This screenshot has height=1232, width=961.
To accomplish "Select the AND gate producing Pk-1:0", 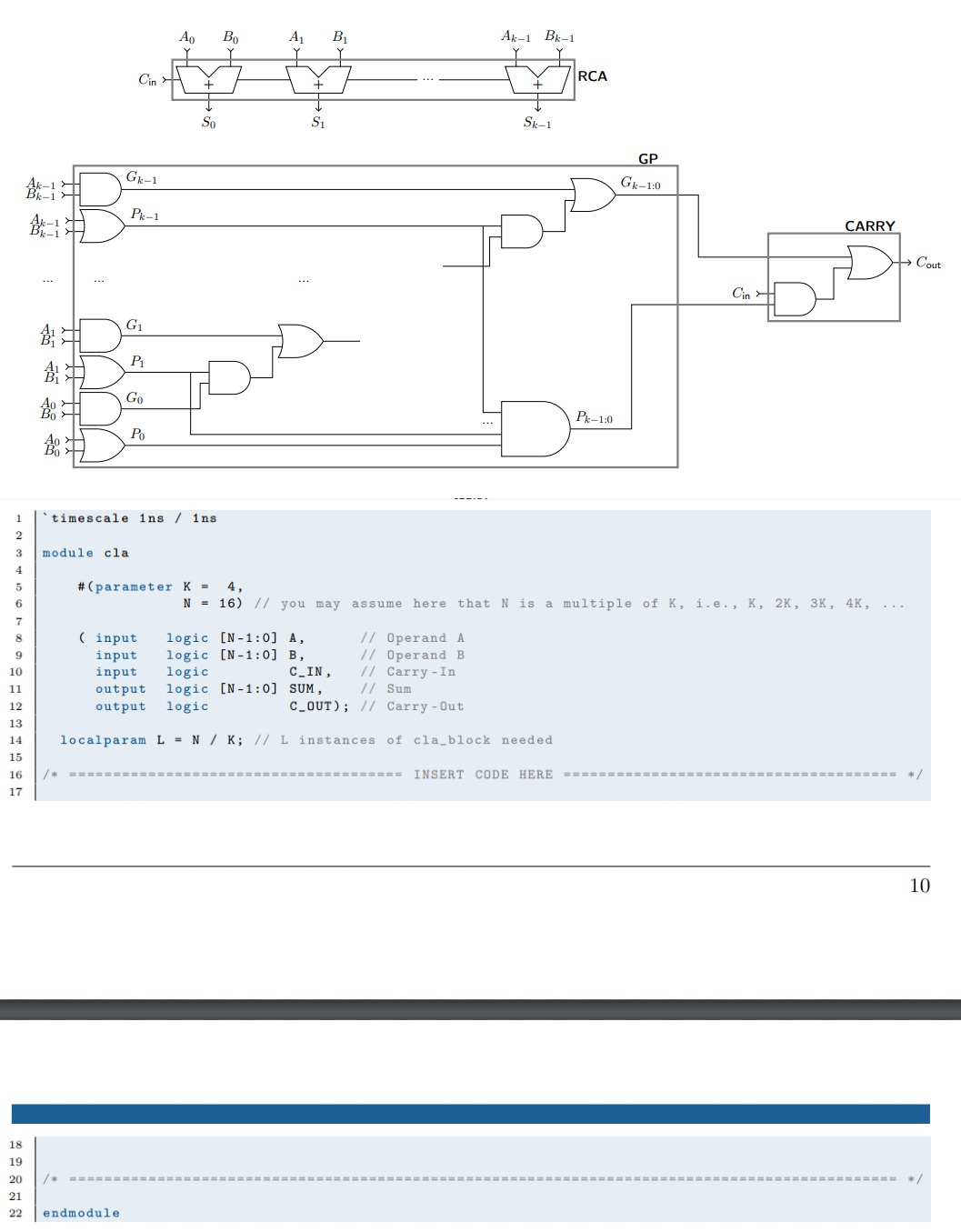I will pyautogui.click(x=538, y=428).
